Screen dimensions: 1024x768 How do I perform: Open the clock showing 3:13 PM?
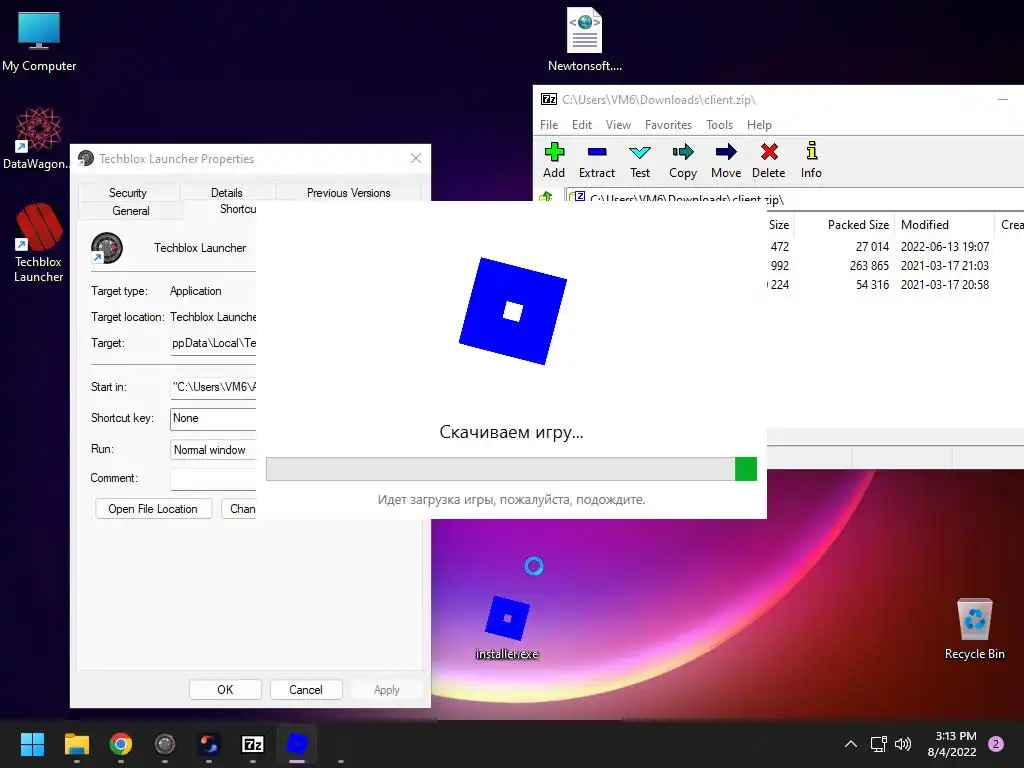pyautogui.click(x=952, y=744)
